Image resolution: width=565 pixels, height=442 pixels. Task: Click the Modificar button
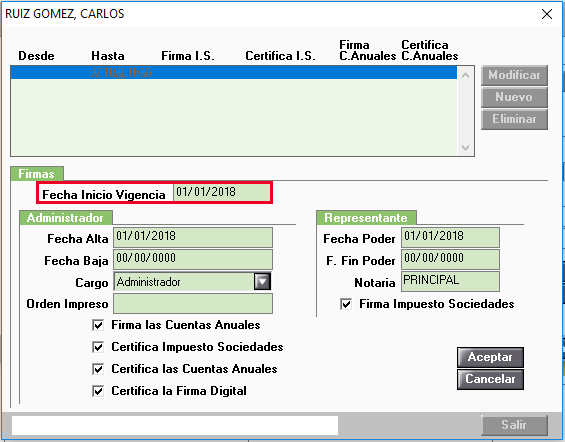pyautogui.click(x=514, y=75)
